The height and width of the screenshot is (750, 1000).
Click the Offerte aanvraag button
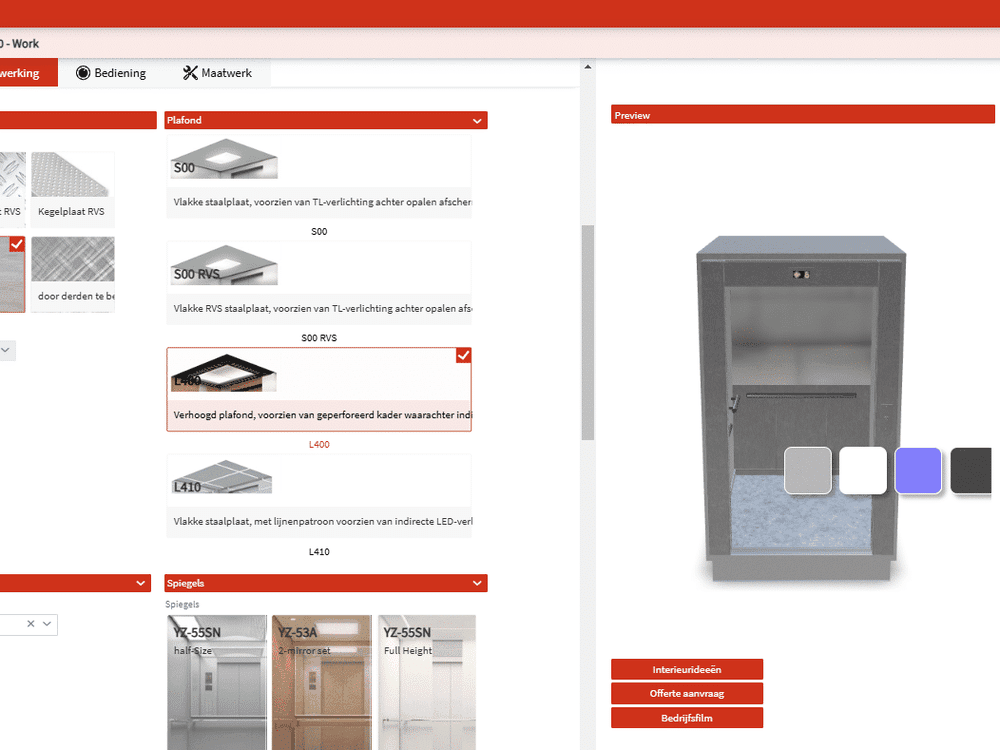tap(687, 693)
